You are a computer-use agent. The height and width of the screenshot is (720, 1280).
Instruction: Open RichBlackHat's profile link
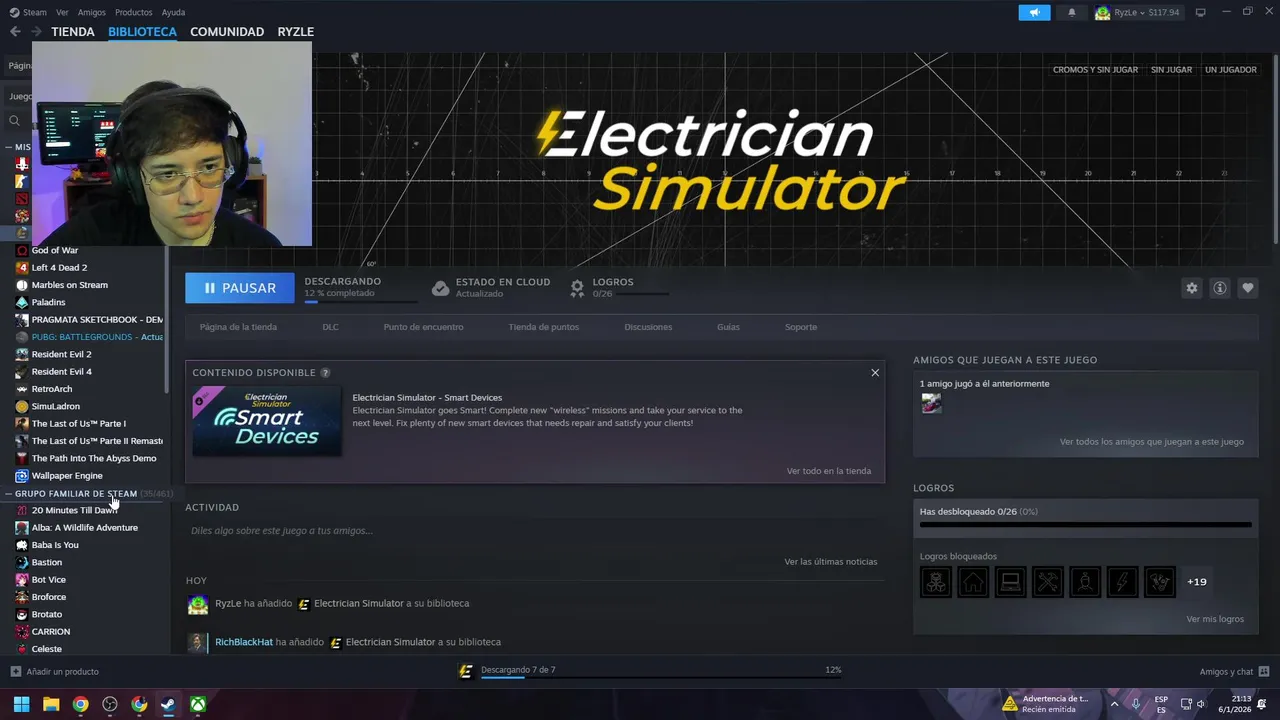tap(244, 642)
